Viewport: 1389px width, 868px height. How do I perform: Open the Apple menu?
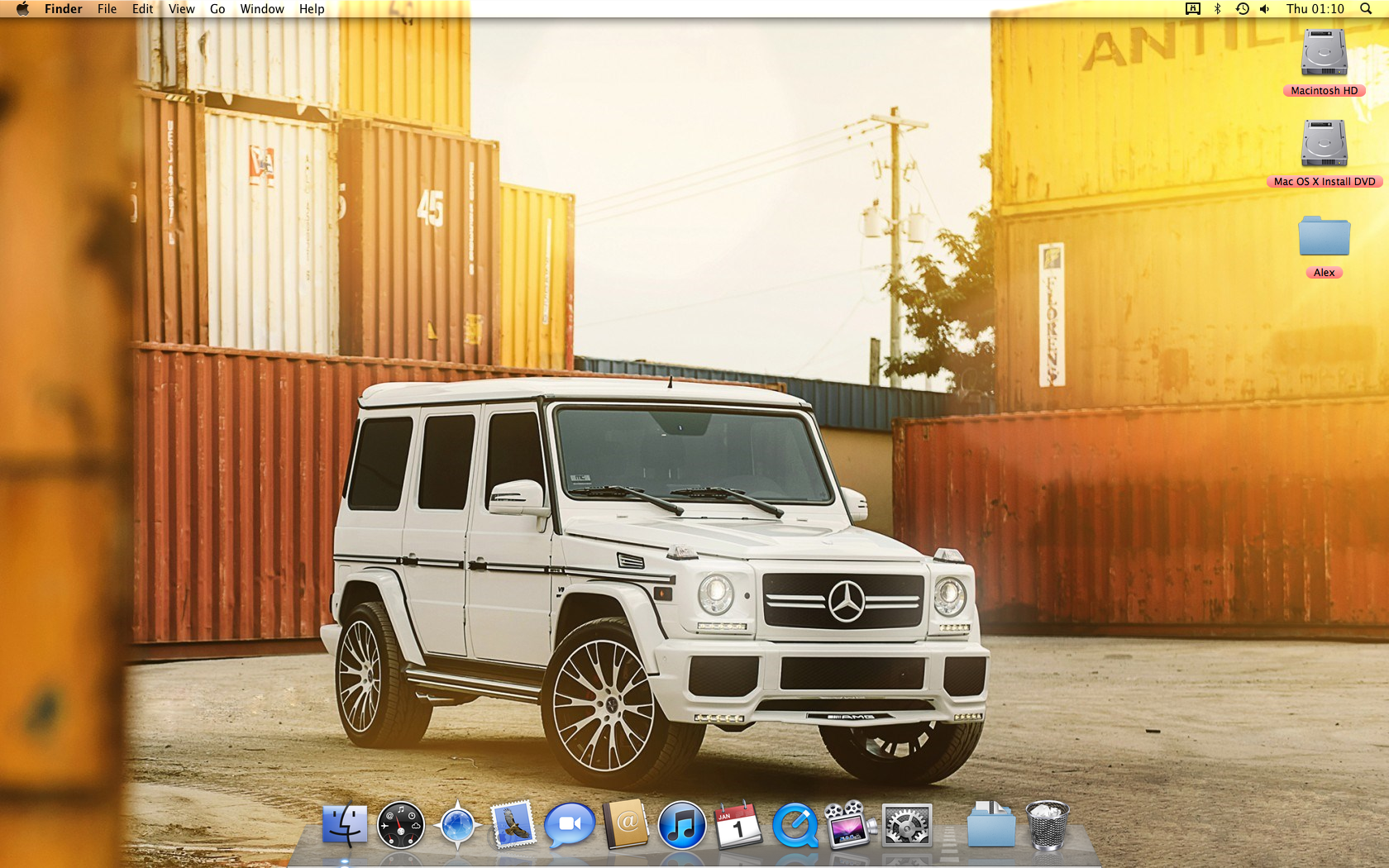(x=22, y=9)
